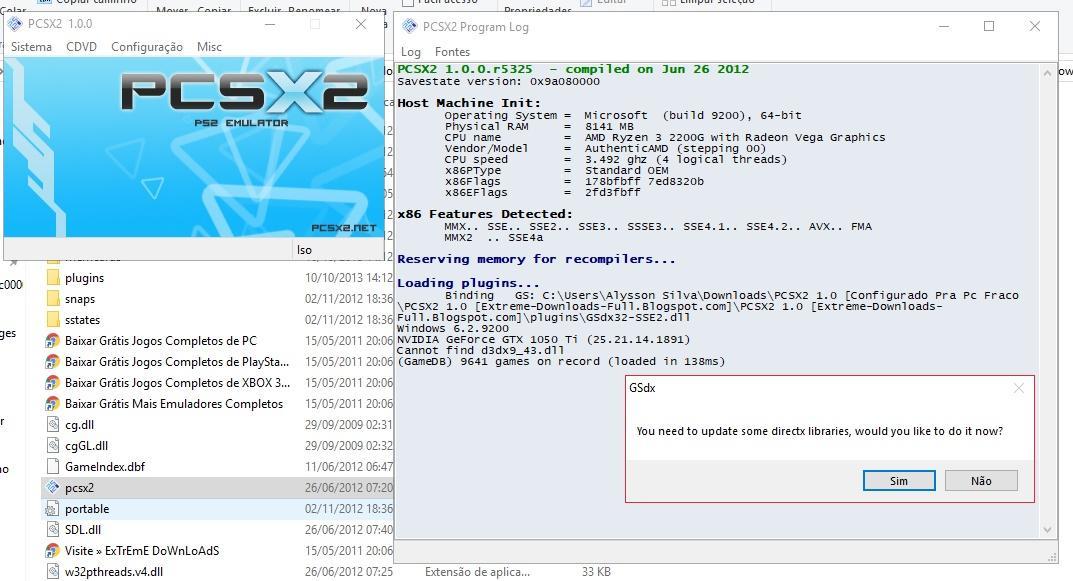The height and width of the screenshot is (581, 1073).
Task: Close the PCSX2 Program Log window
Action: (1035, 26)
